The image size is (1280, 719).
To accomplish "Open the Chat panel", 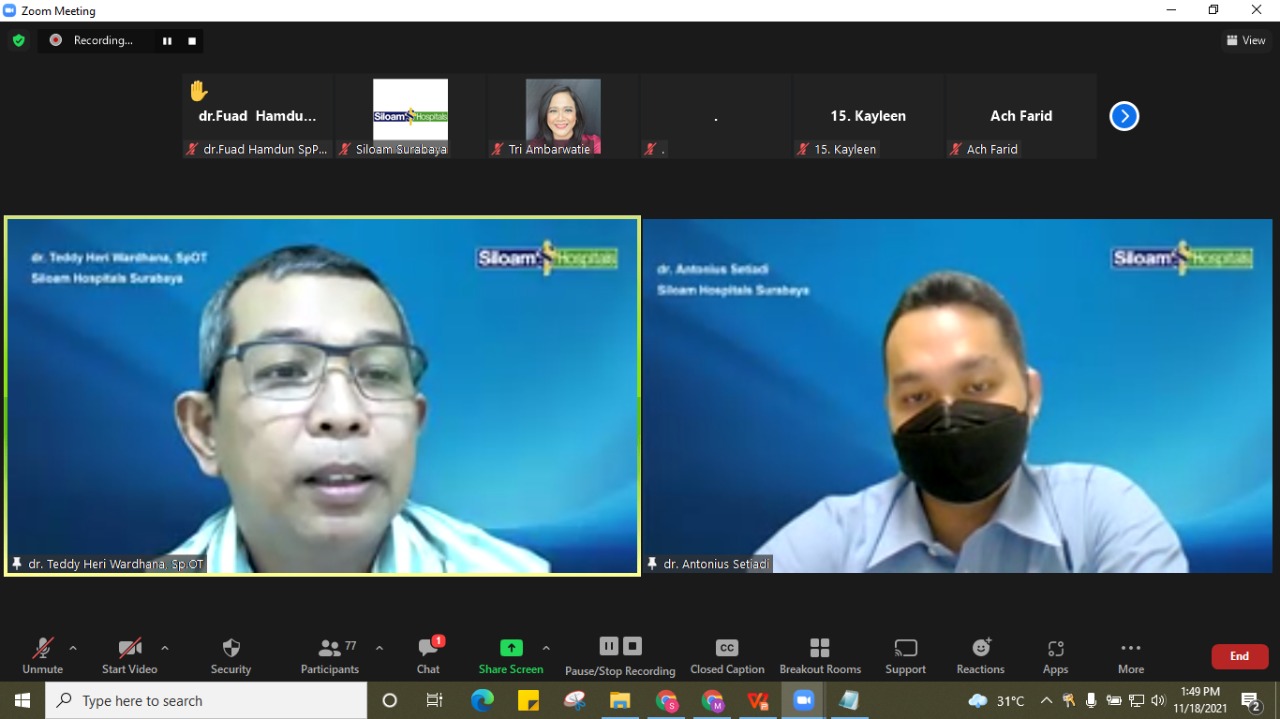I will [x=428, y=655].
